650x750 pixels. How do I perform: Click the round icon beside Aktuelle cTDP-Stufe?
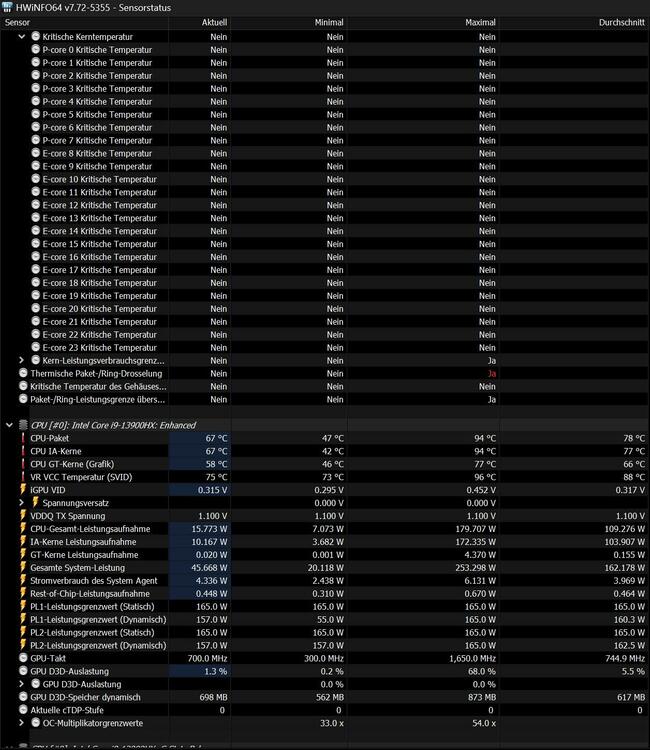click(x=23, y=710)
